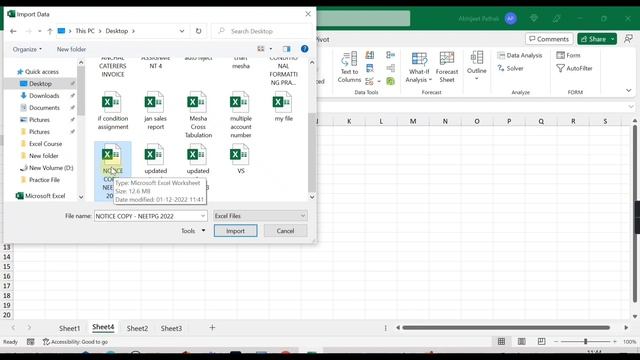Image resolution: width=640 pixels, height=360 pixels.
Task: Open Text to Columns in Excel ribbon
Action: (x=349, y=67)
